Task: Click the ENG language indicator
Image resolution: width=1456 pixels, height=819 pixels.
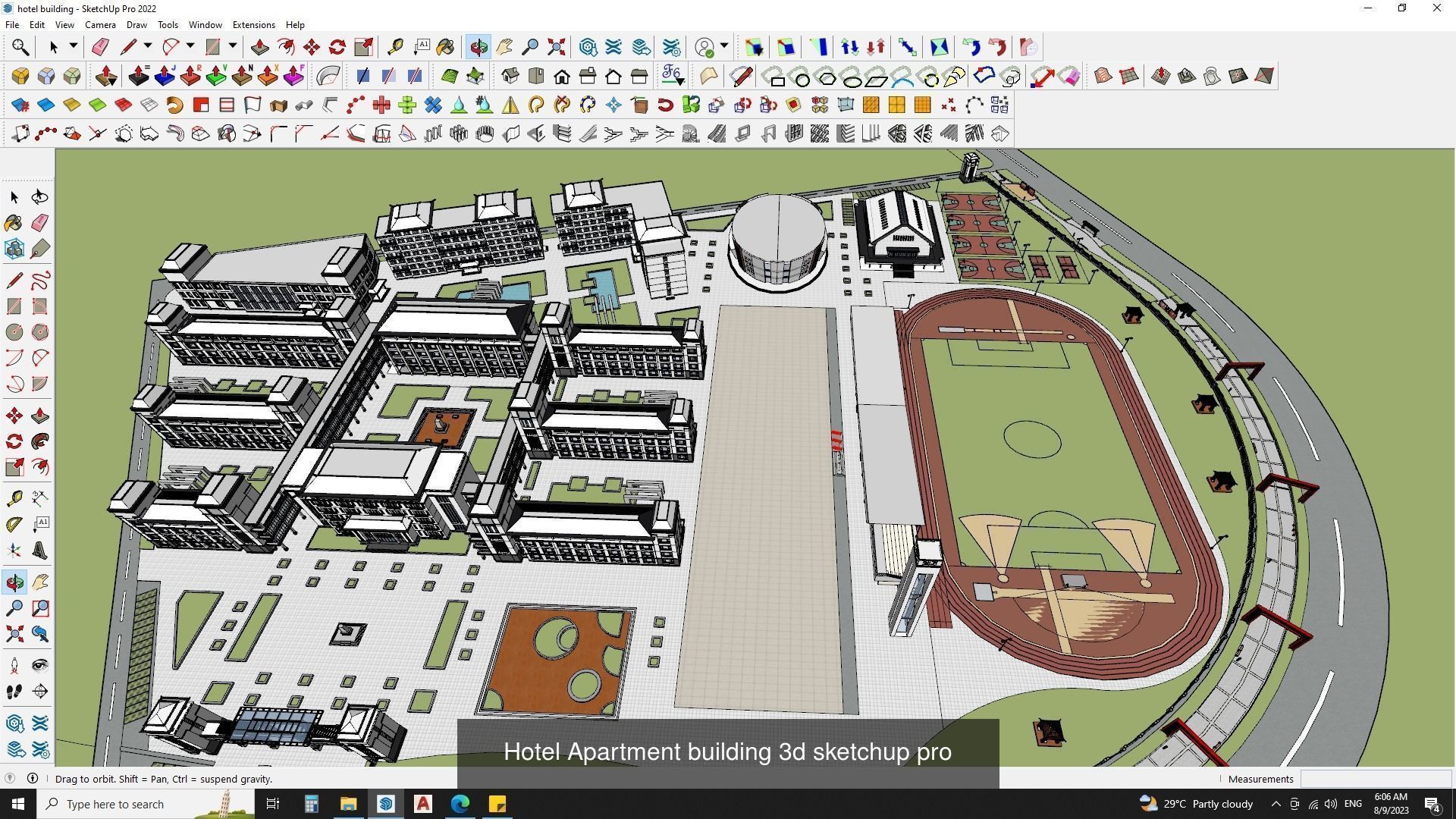Action: pyautogui.click(x=1353, y=804)
